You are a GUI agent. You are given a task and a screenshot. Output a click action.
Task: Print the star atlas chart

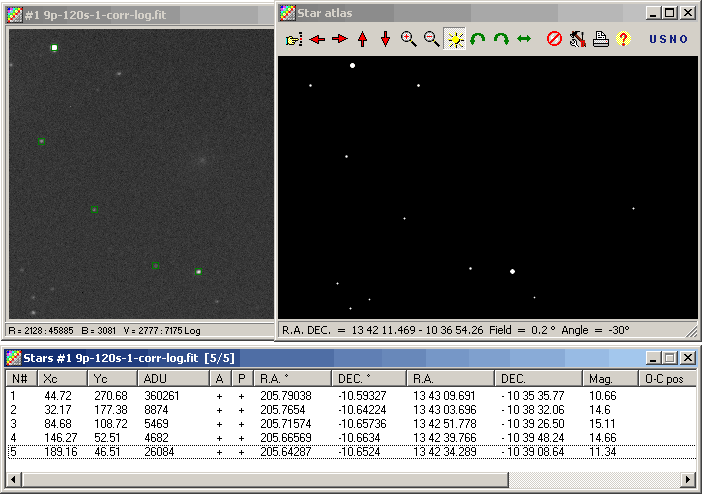(600, 39)
